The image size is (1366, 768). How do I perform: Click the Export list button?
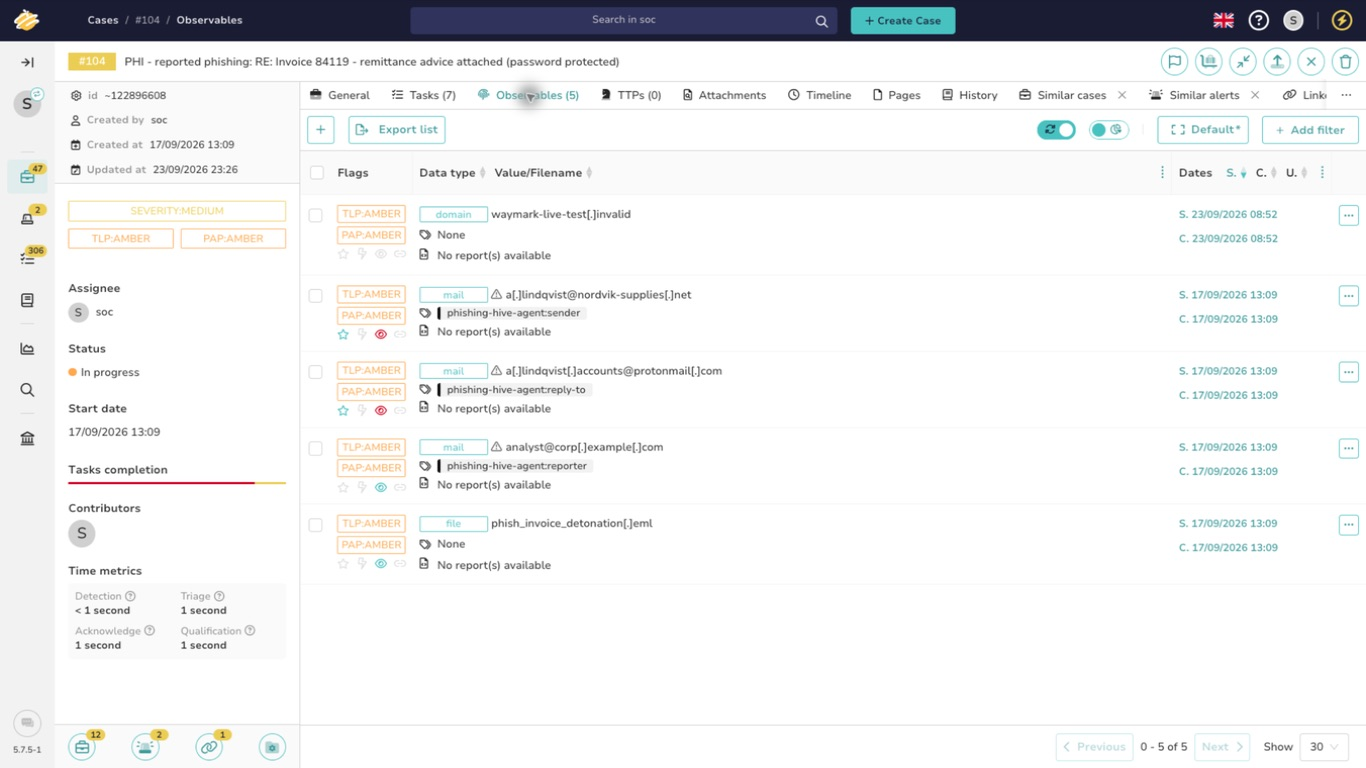(x=397, y=129)
